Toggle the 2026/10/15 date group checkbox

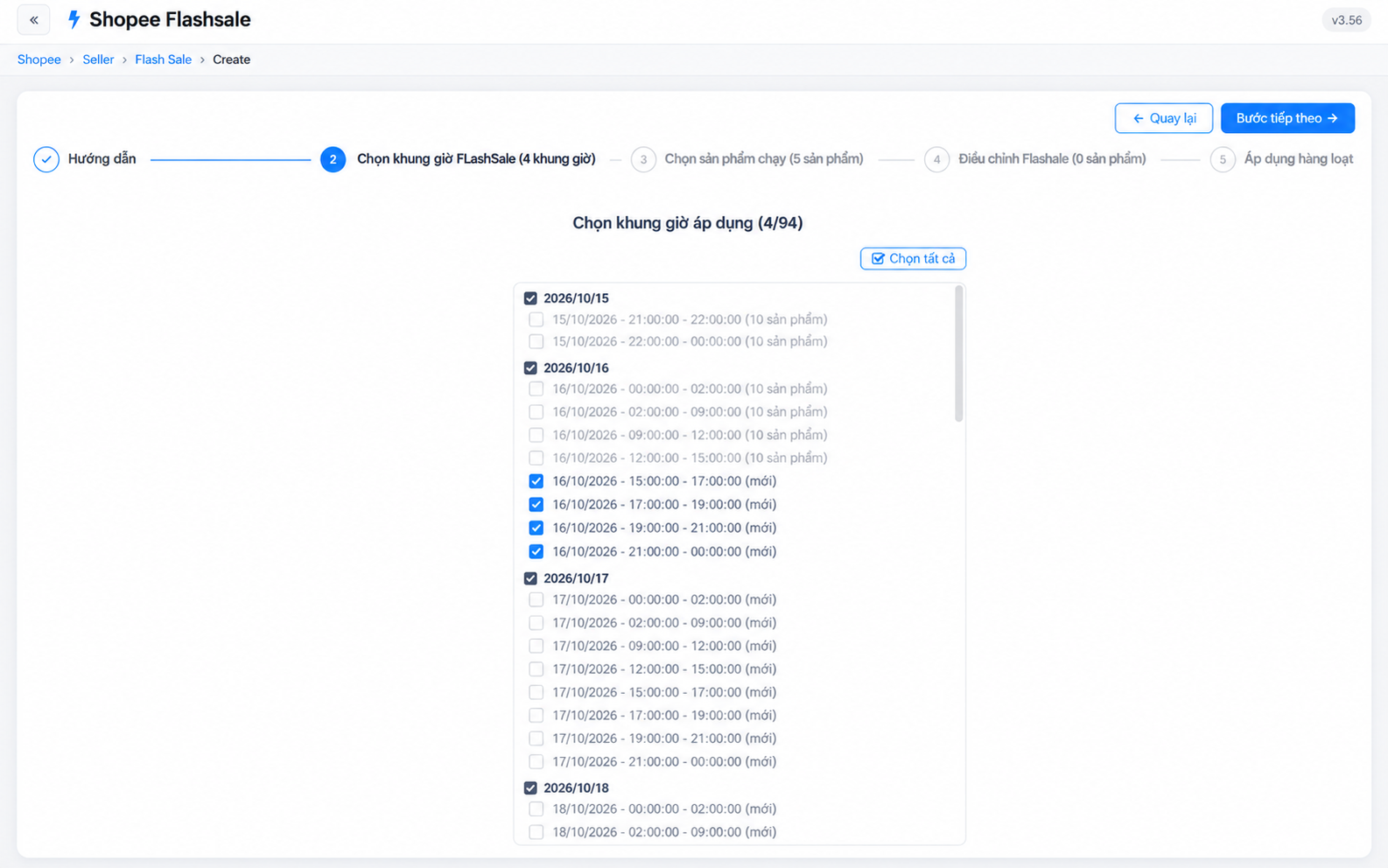(530, 298)
